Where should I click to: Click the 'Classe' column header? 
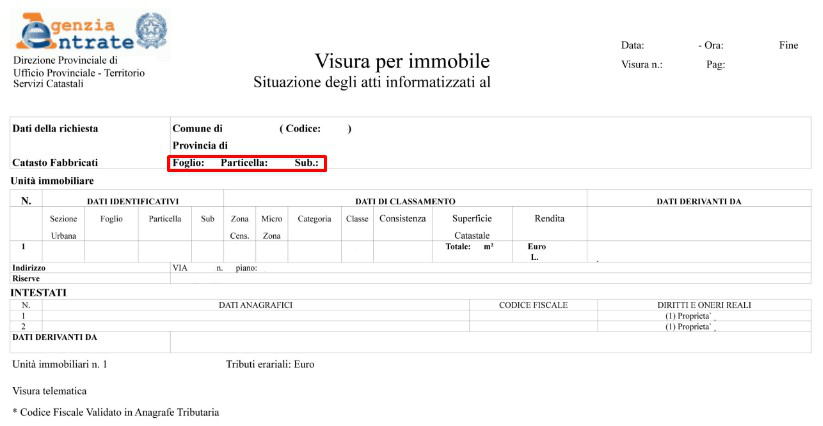(x=357, y=219)
